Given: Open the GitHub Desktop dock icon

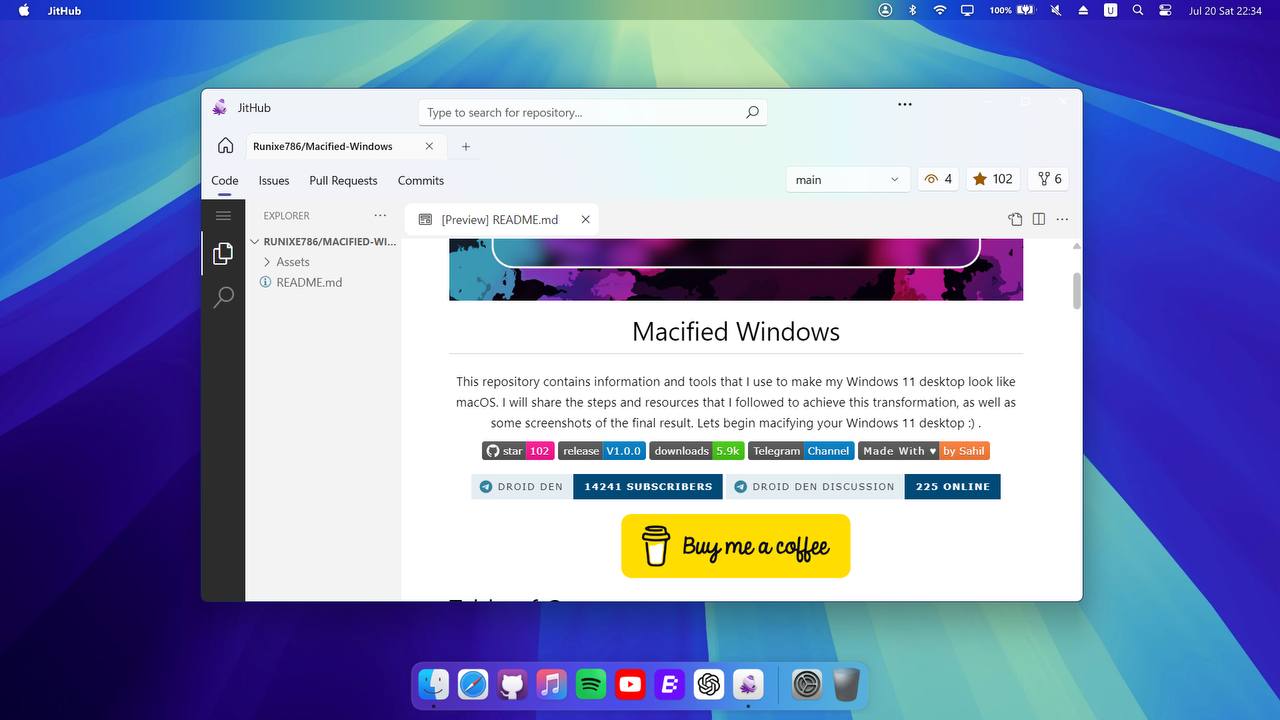Looking at the screenshot, I should 512,684.
